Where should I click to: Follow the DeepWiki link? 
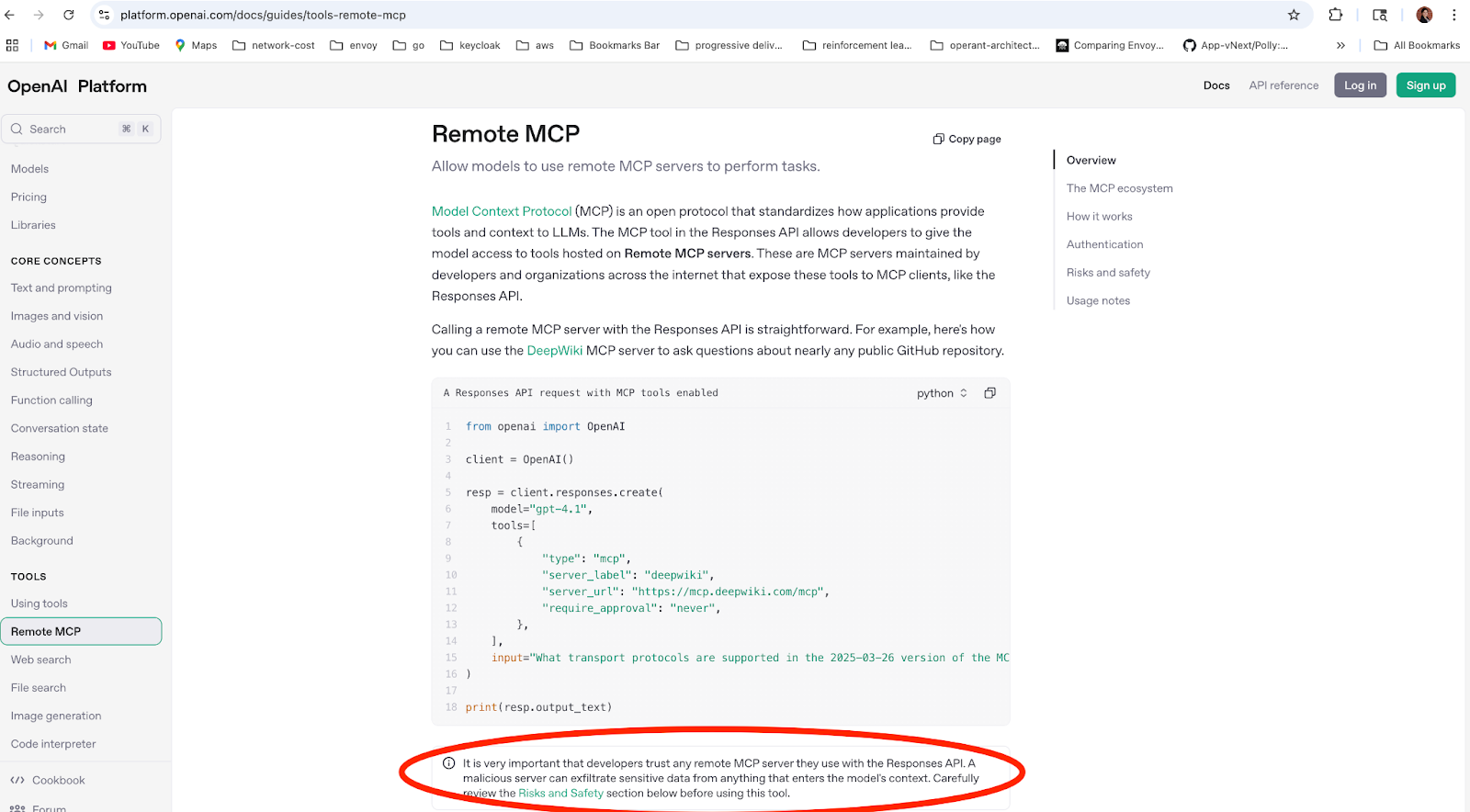pos(555,351)
